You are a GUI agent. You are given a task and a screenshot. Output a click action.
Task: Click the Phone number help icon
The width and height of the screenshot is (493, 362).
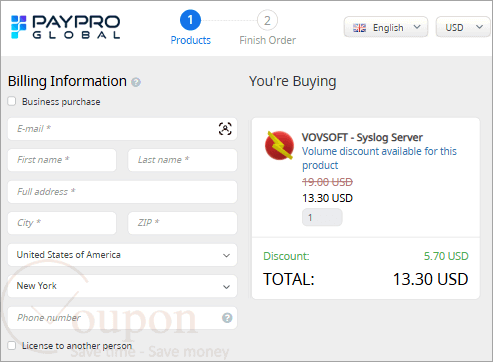227,318
